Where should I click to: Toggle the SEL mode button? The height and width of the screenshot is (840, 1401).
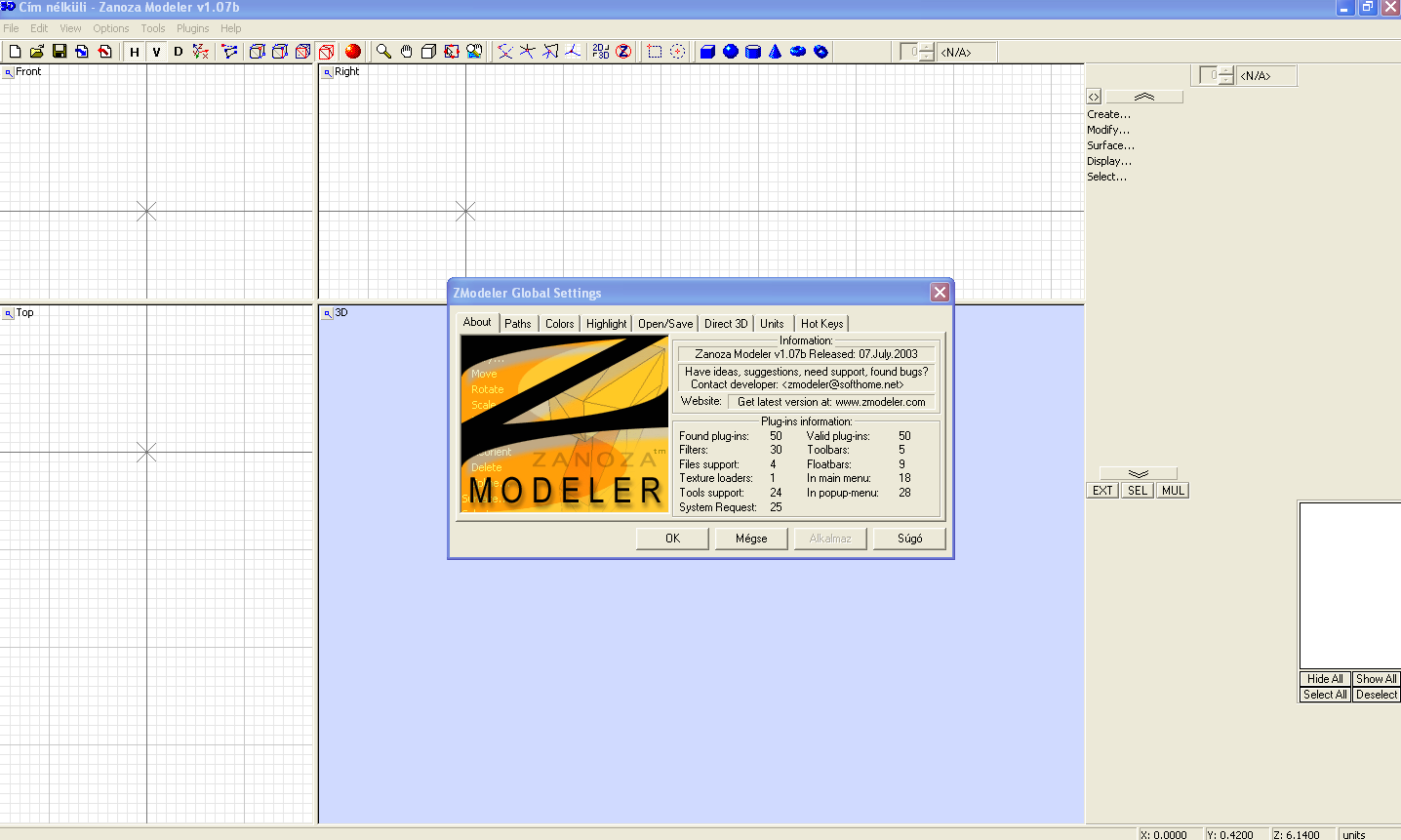[x=1138, y=491]
